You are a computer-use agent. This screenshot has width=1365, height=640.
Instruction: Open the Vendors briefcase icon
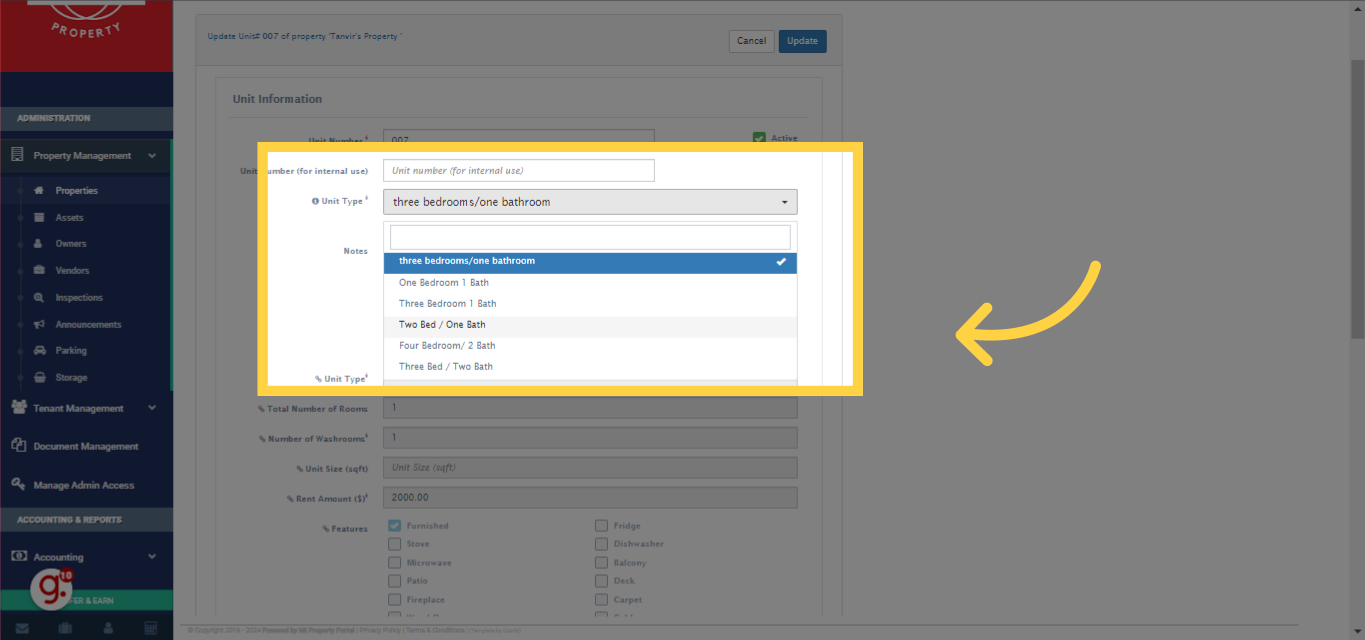[x=39, y=270]
